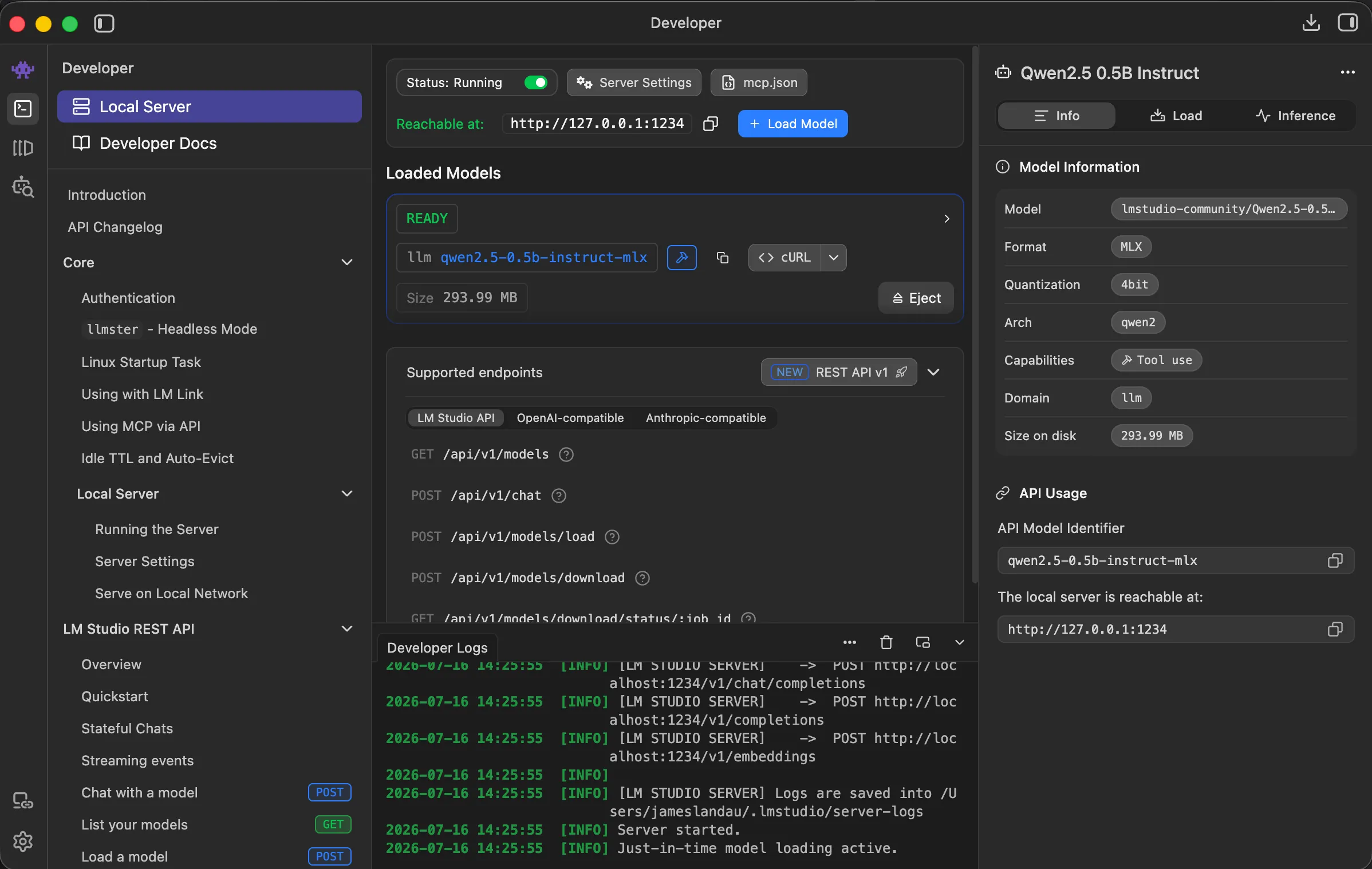Switch to the Load tab
This screenshot has width=1372, height=869.
(x=1176, y=116)
